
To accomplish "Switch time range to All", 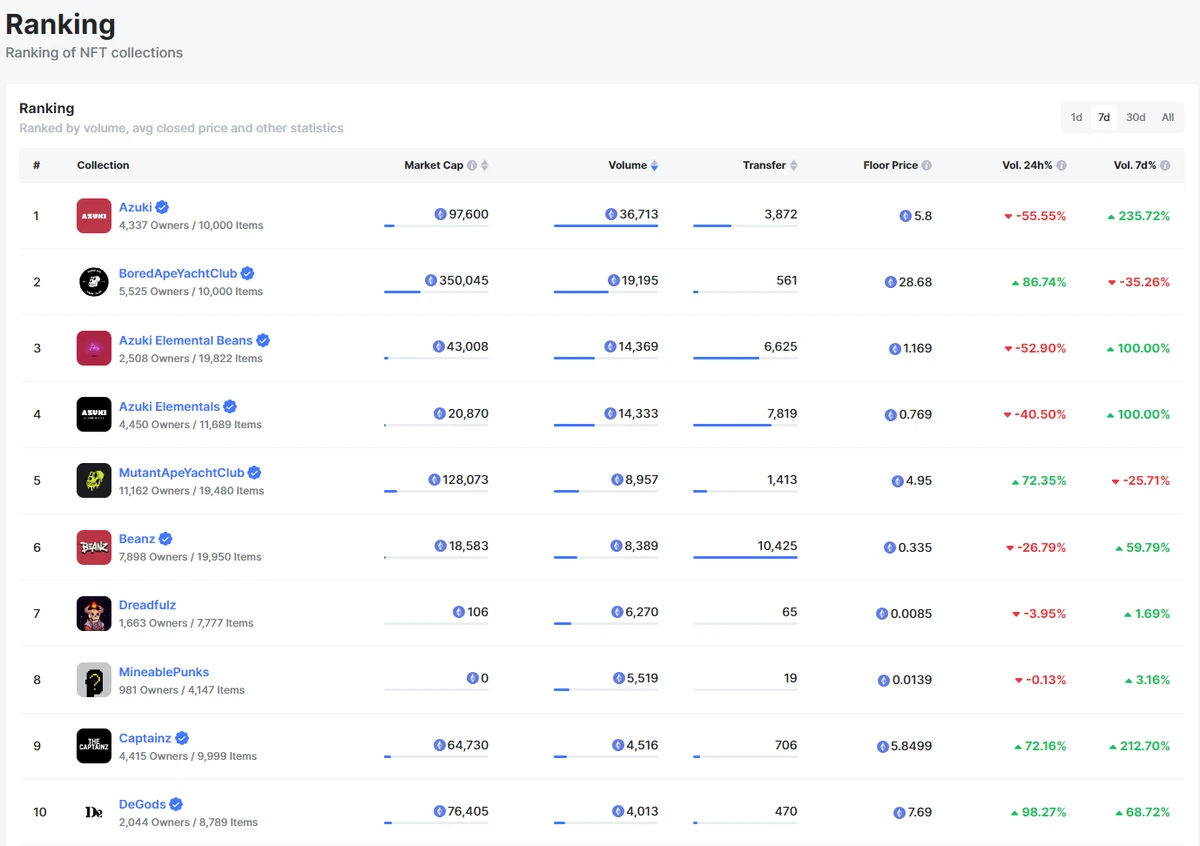I will click(x=1167, y=118).
